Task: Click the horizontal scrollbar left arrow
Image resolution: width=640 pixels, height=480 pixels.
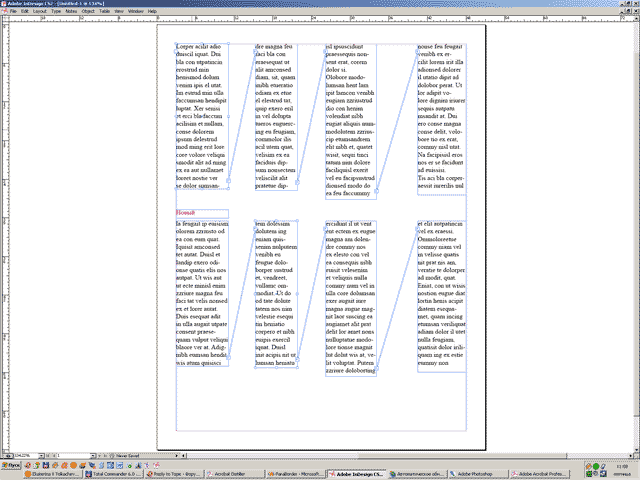Action: click(184, 456)
